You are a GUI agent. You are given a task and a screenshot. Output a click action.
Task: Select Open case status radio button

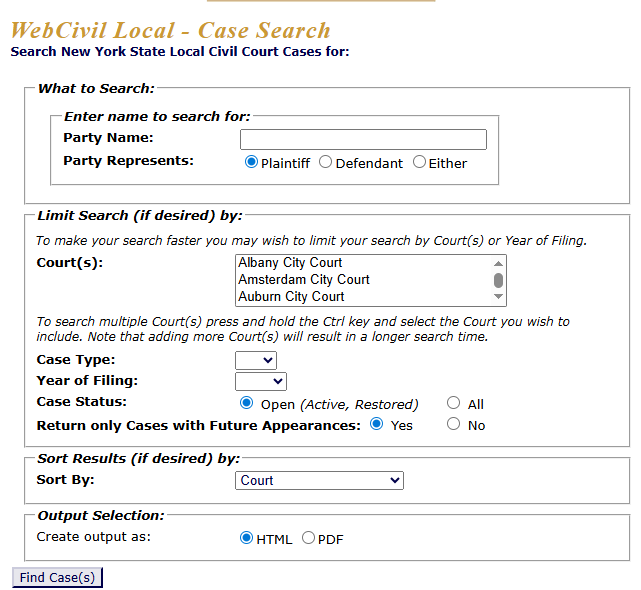coord(247,403)
